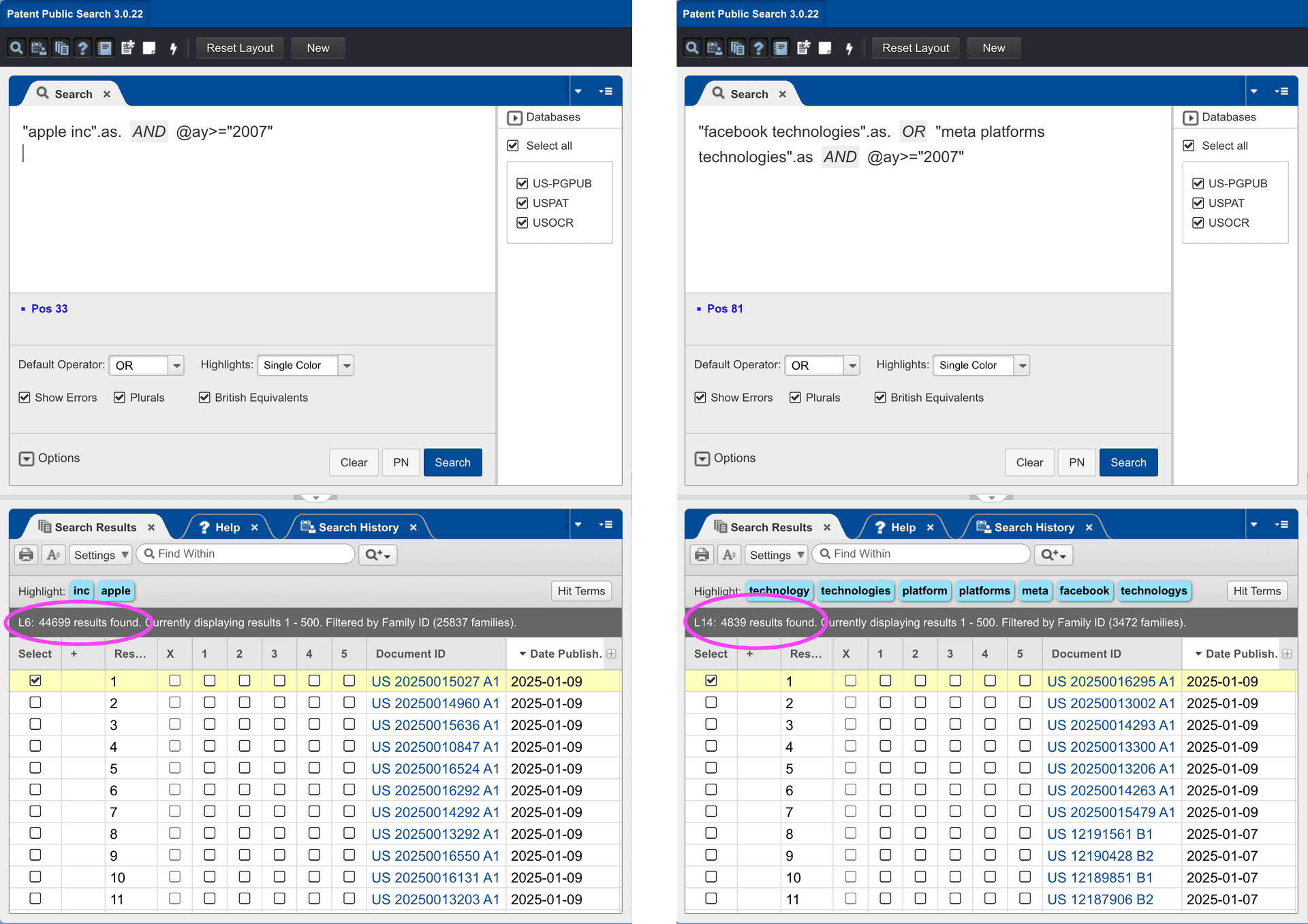Toggle Select all databases in right window
Screen dimensions: 1308x924
[1189, 146]
